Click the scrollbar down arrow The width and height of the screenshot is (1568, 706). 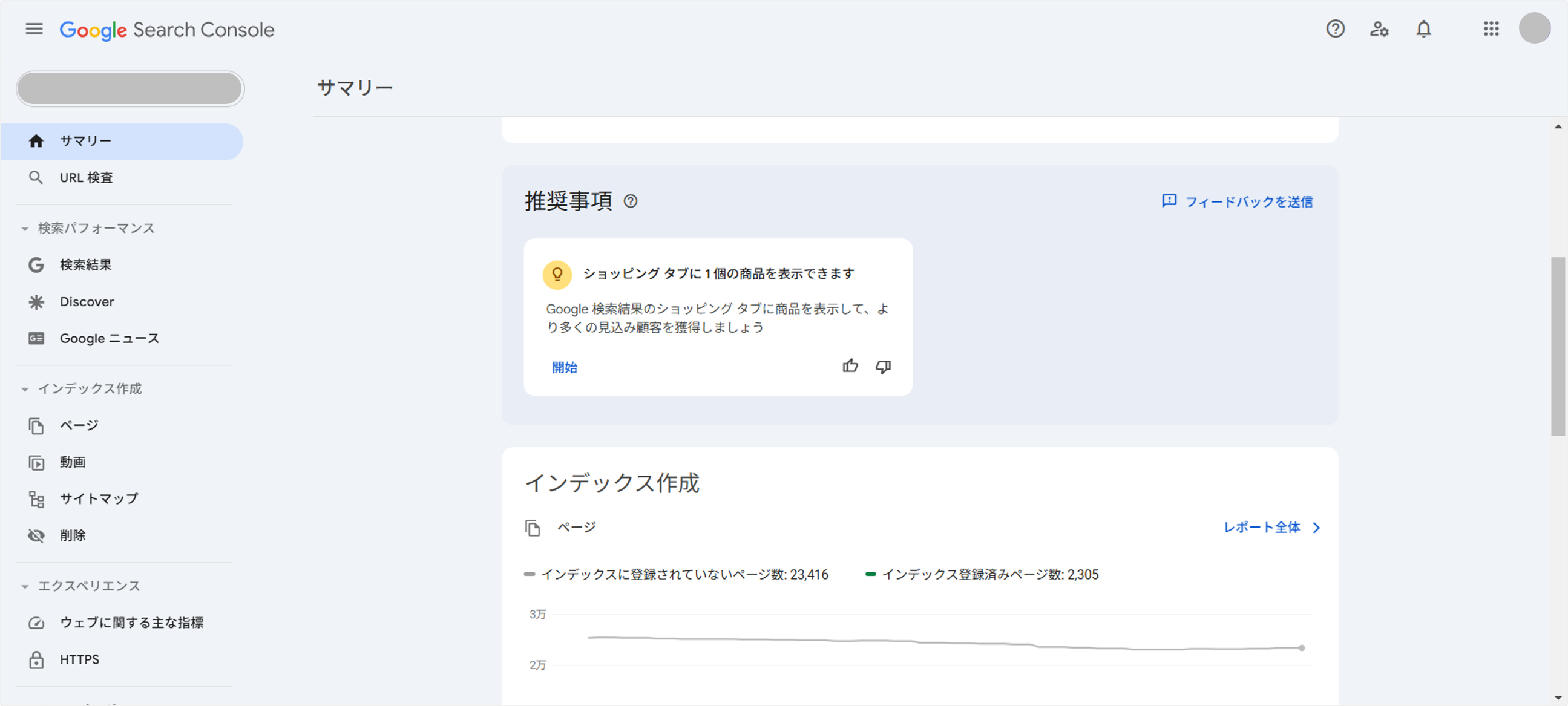point(1558,698)
